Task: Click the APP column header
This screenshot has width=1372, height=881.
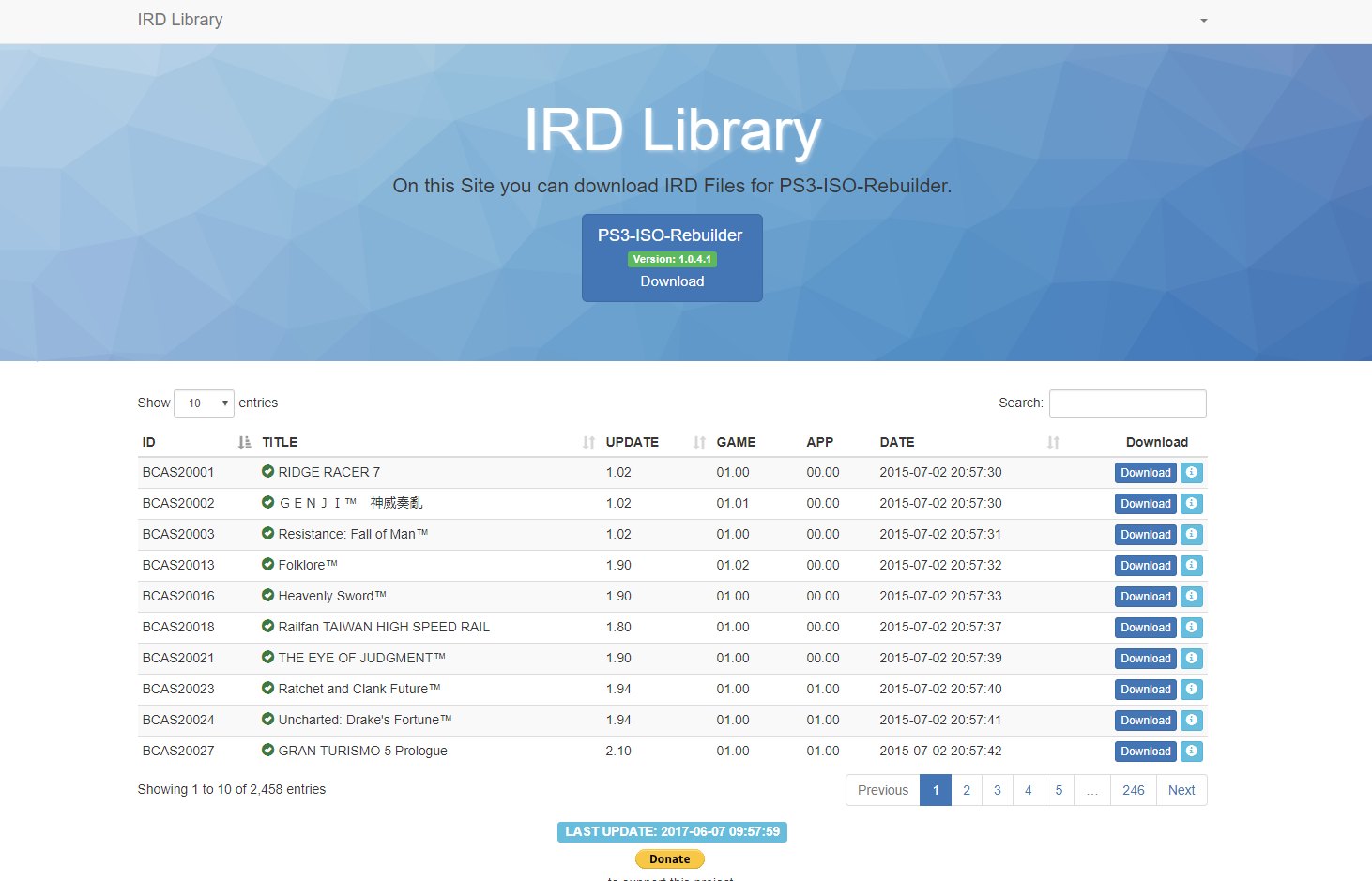Action: coord(820,442)
